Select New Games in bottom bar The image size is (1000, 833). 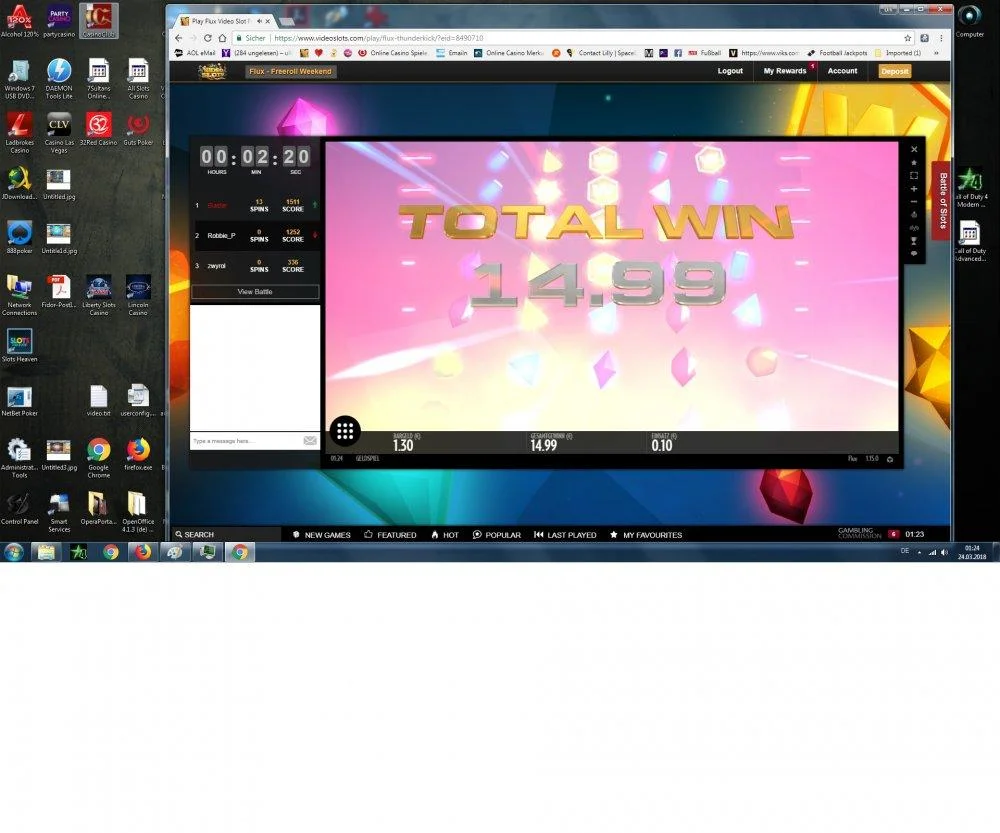coord(321,534)
